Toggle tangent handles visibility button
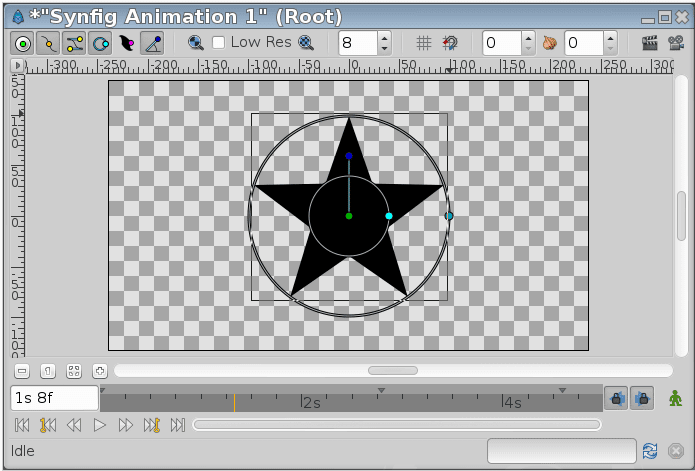 pos(74,43)
